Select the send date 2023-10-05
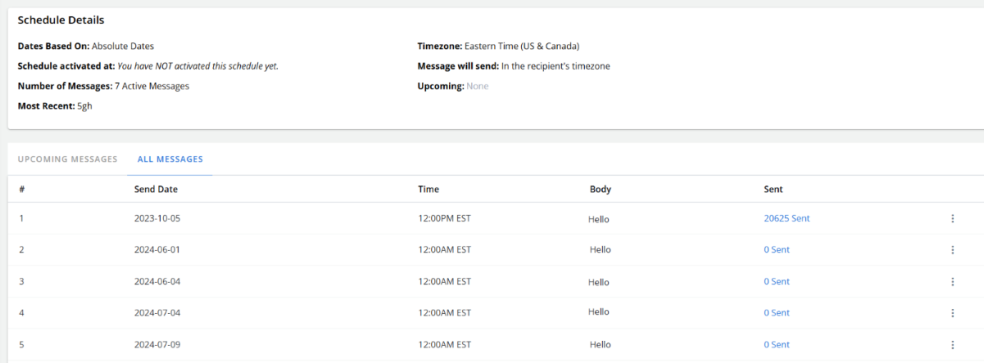 pyautogui.click(x=157, y=219)
